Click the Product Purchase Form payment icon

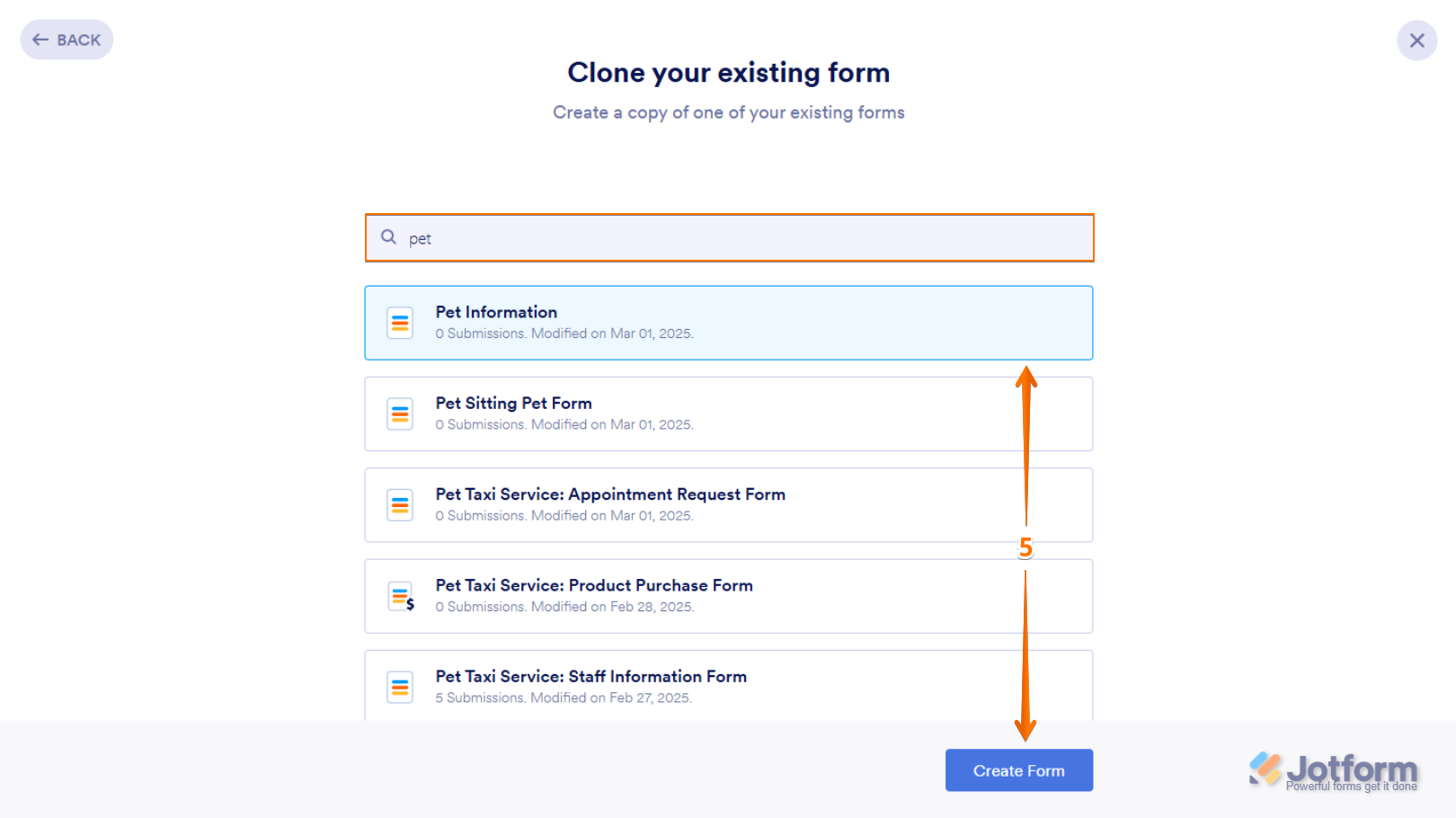click(x=401, y=597)
